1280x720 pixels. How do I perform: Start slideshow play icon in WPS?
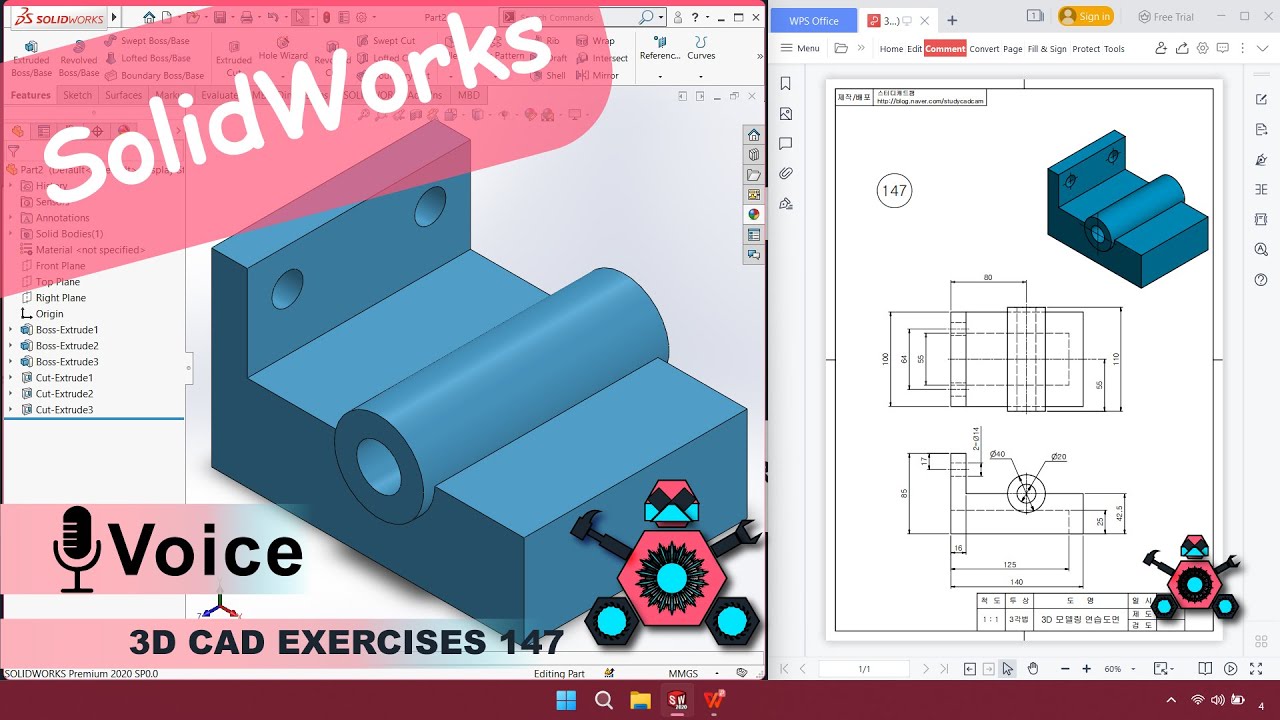1231,668
